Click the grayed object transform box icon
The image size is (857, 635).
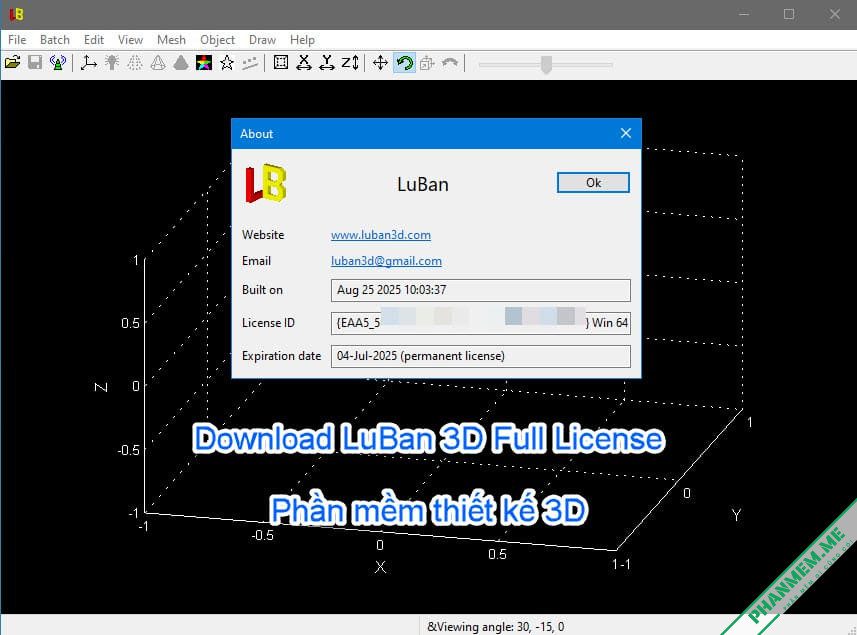(x=427, y=63)
